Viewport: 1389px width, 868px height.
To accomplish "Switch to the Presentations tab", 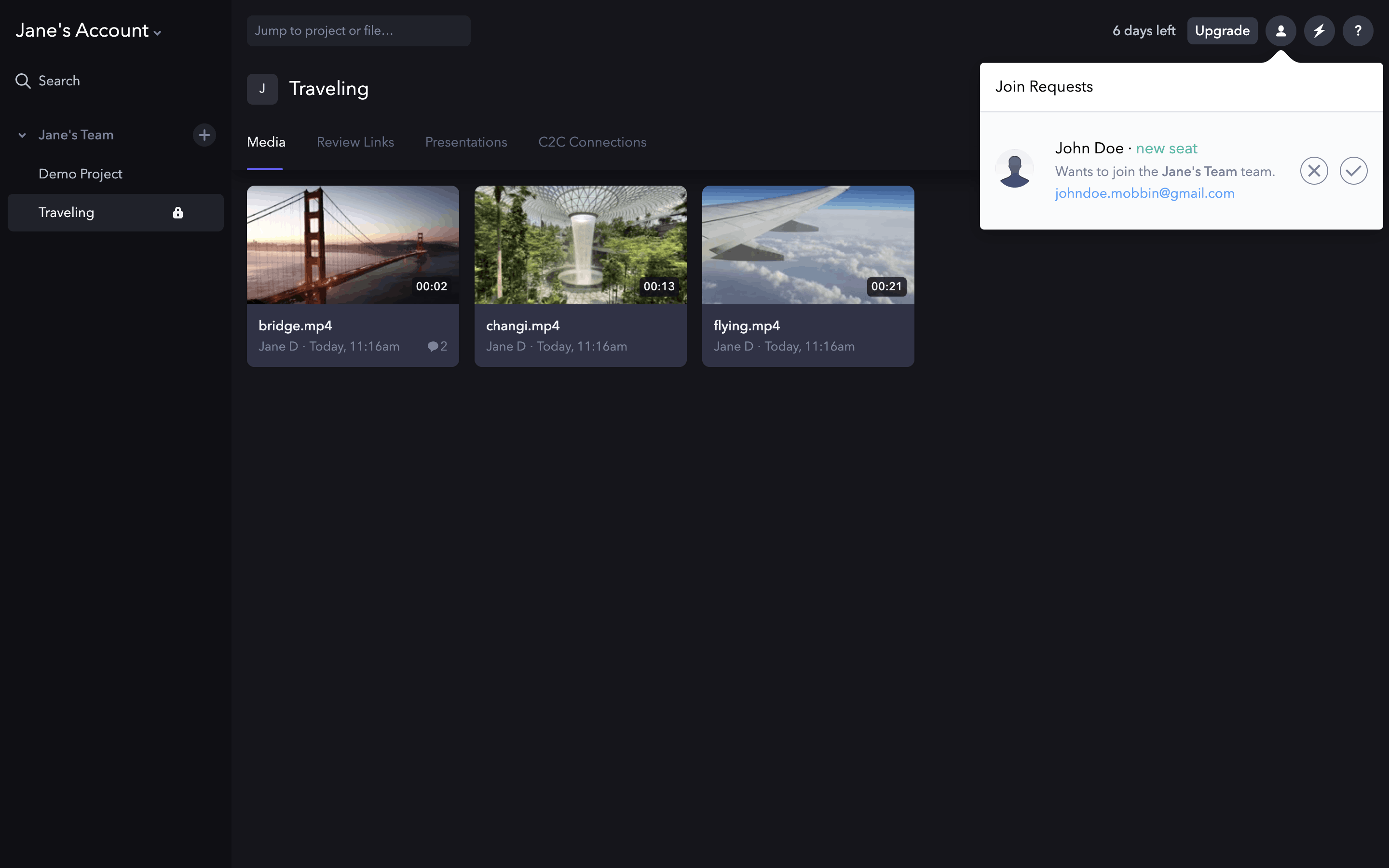I will (x=466, y=142).
